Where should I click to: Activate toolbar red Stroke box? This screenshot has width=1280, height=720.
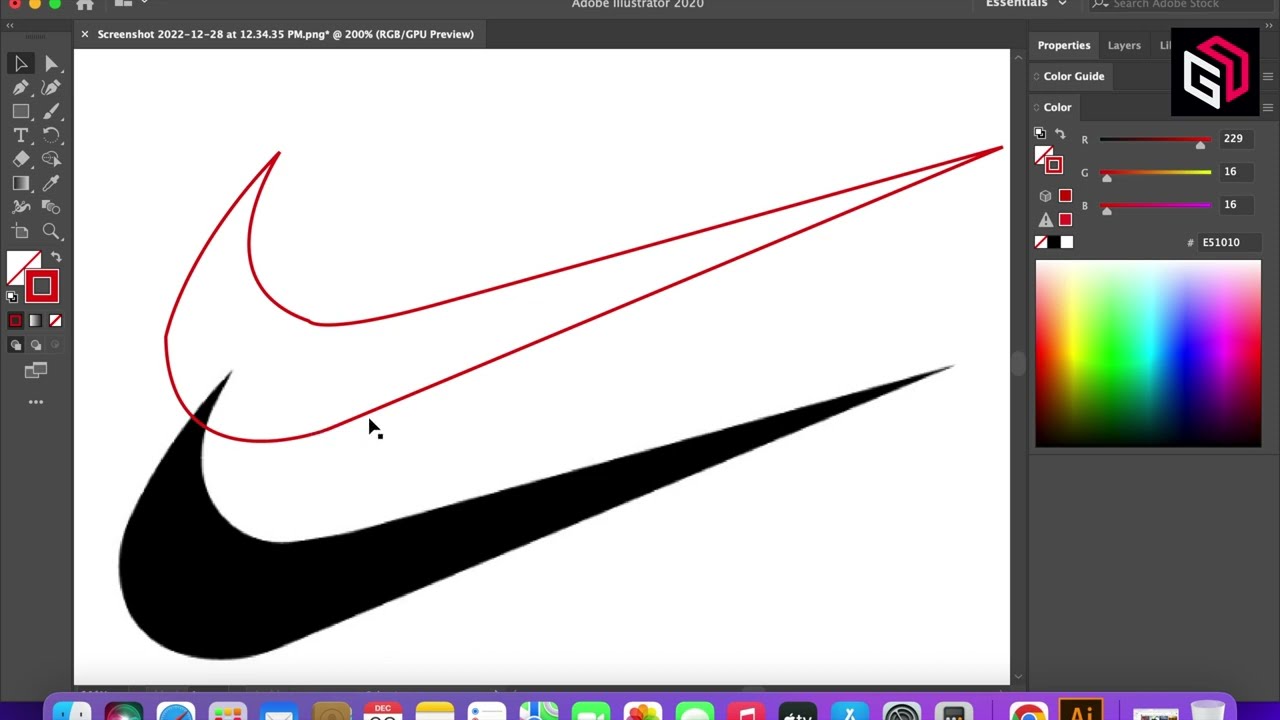42,287
